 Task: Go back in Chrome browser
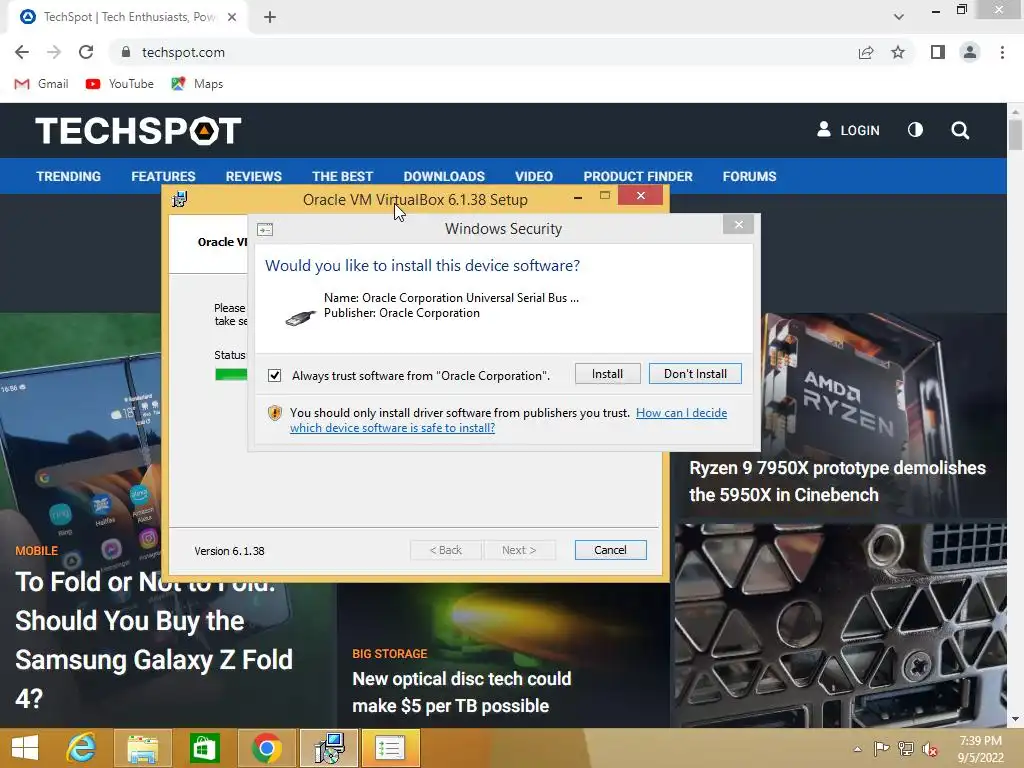coord(22,52)
